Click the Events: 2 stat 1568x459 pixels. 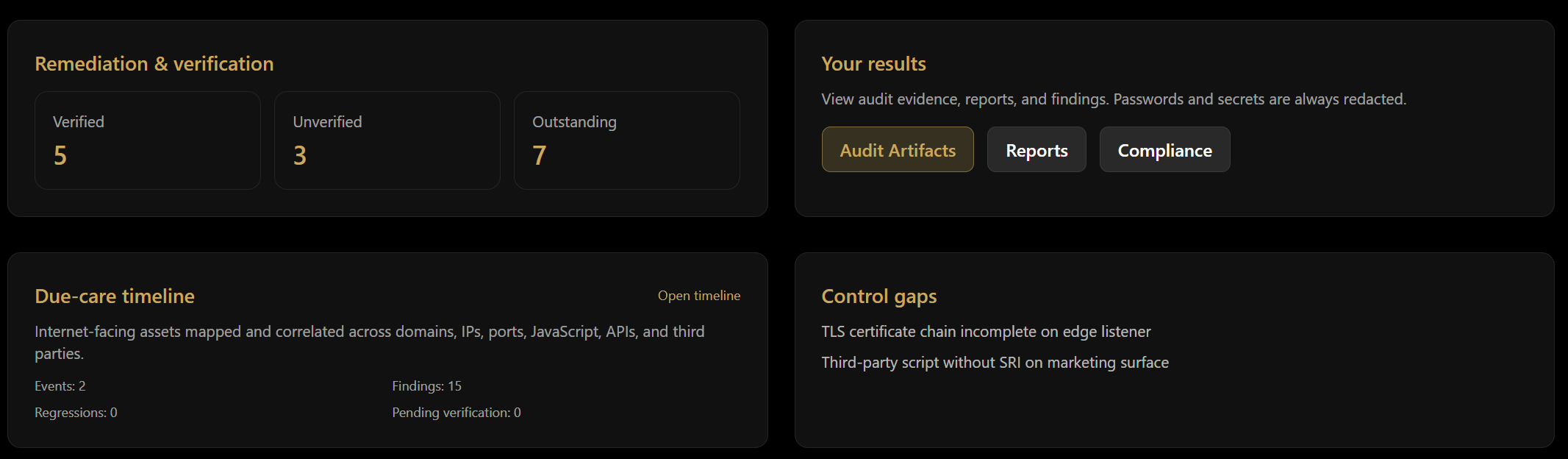pos(60,386)
